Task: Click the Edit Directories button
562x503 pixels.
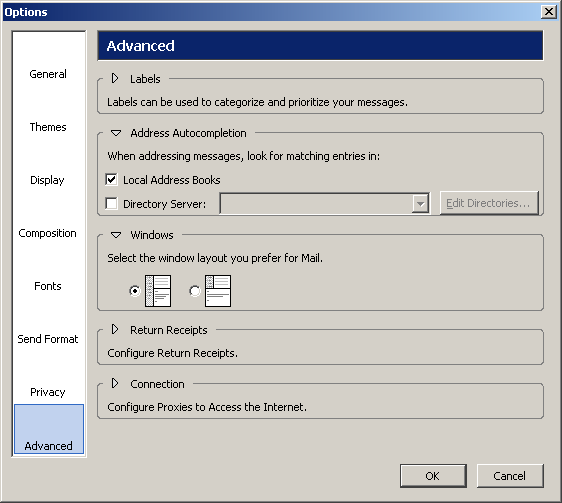Action: (x=489, y=203)
